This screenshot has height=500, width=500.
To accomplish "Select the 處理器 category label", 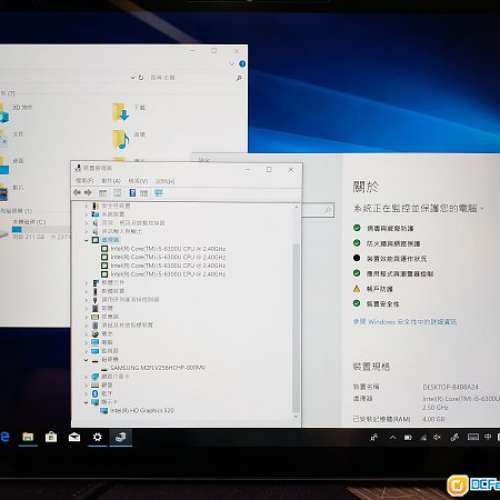I will (110, 240).
